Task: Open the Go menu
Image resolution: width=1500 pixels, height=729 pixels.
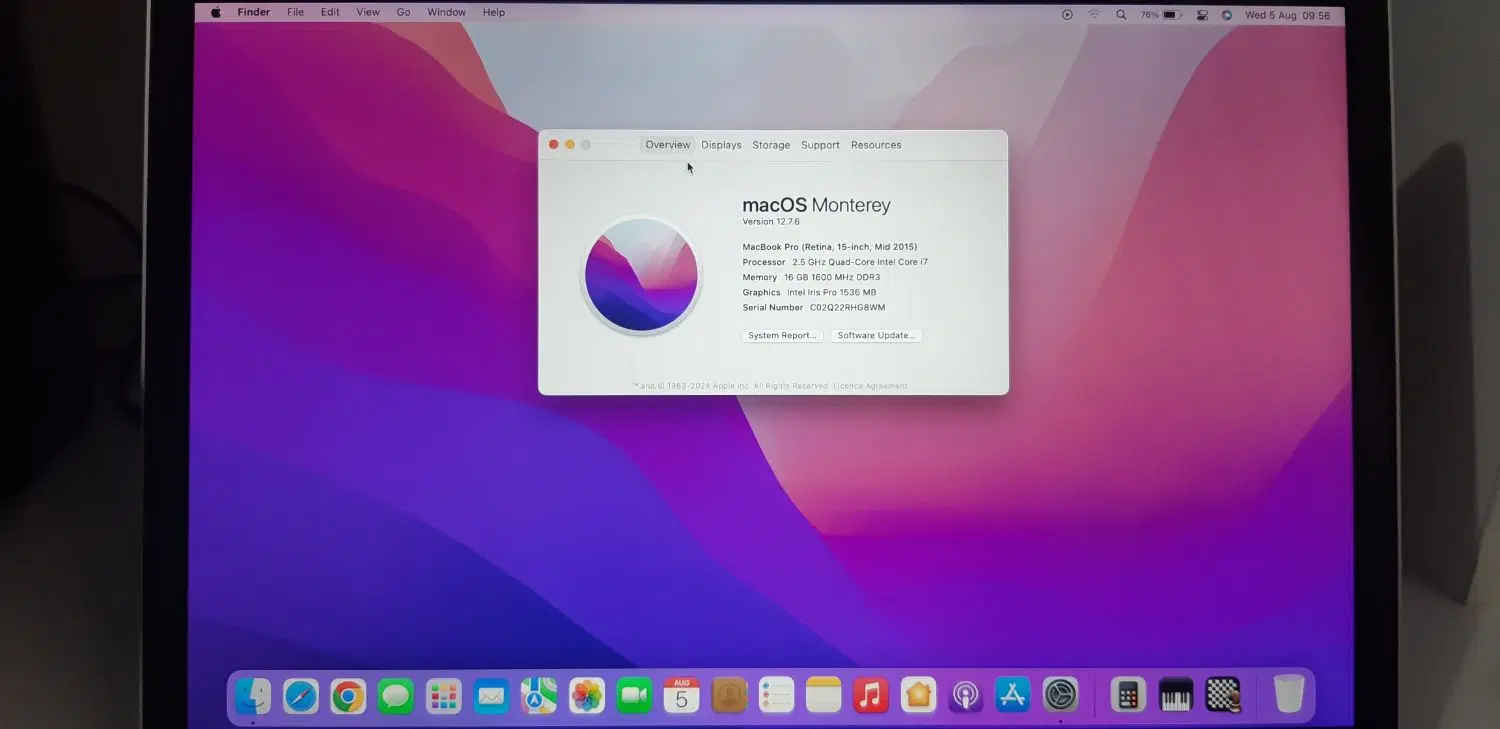Action: pos(404,13)
